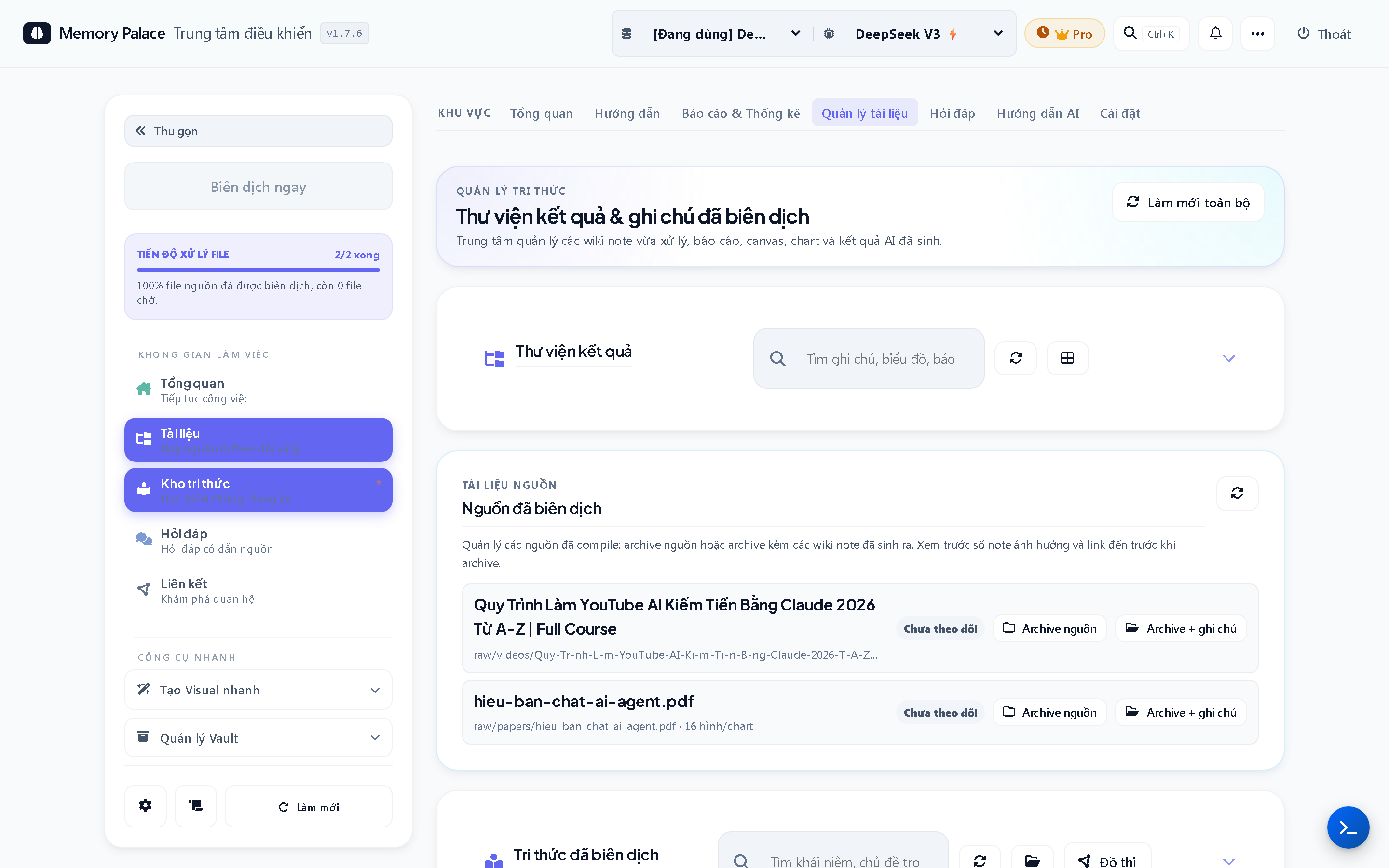The image size is (1389, 868).
Task: Collapse sidebar with Thu gọn
Action: (x=259, y=131)
